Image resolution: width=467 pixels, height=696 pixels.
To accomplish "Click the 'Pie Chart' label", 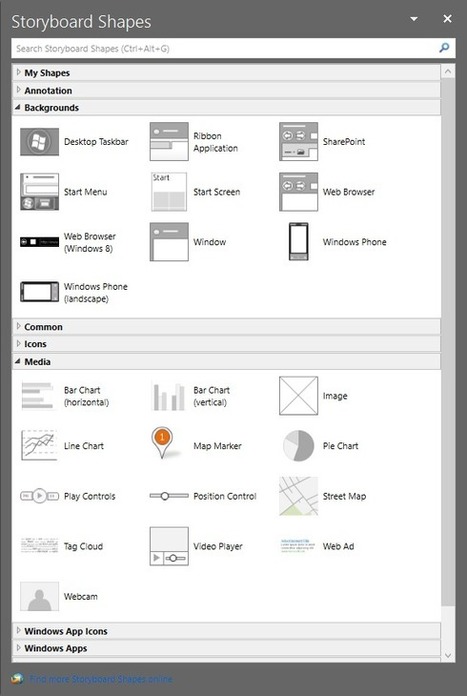I will click(340, 446).
